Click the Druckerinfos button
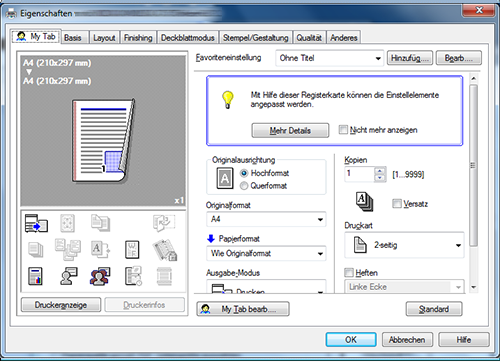The height and width of the screenshot is (362, 500). tap(144, 305)
